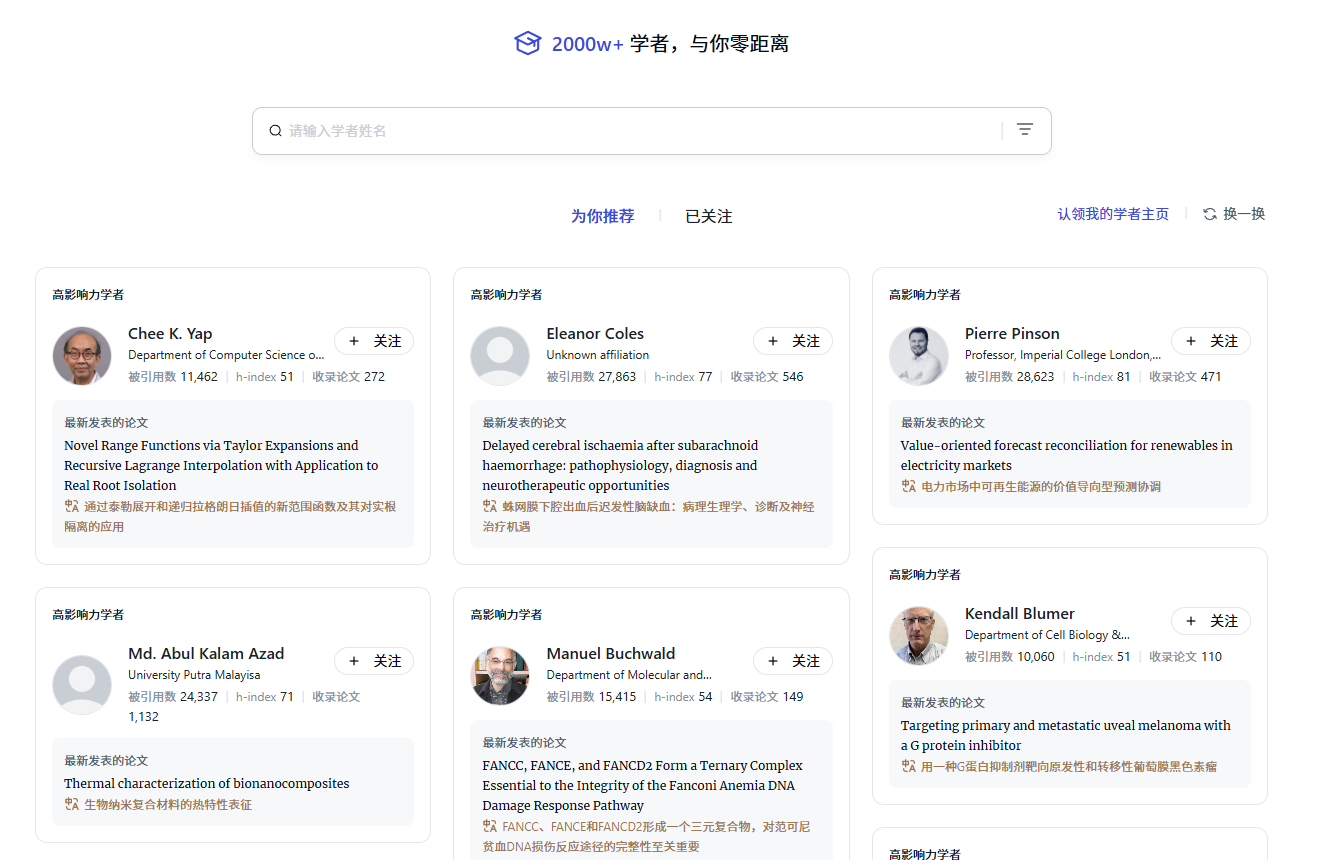1326x860 pixels.
Task: Click translation icon under Thermal characterization paper
Action: click(x=71, y=805)
